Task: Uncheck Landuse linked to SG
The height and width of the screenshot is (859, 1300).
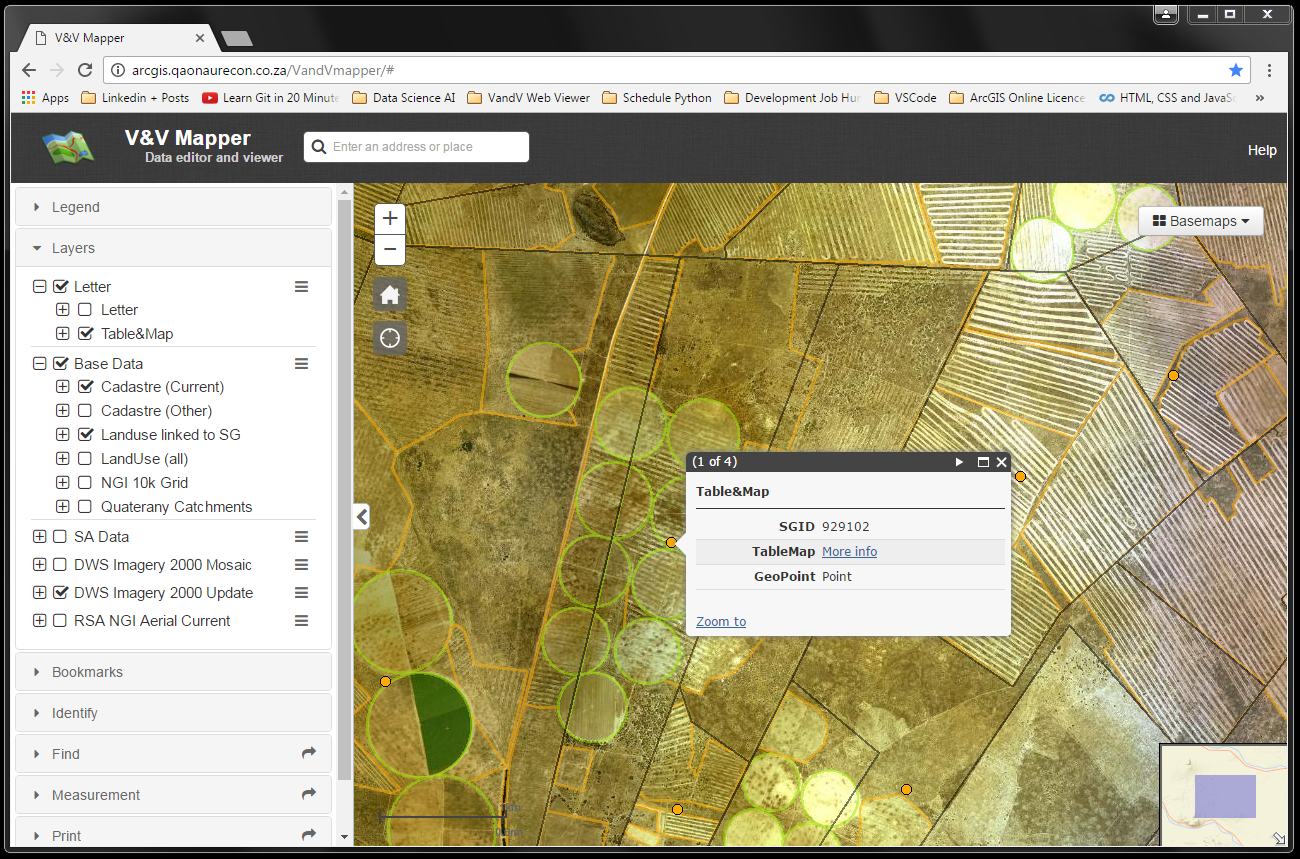Action: coord(85,435)
